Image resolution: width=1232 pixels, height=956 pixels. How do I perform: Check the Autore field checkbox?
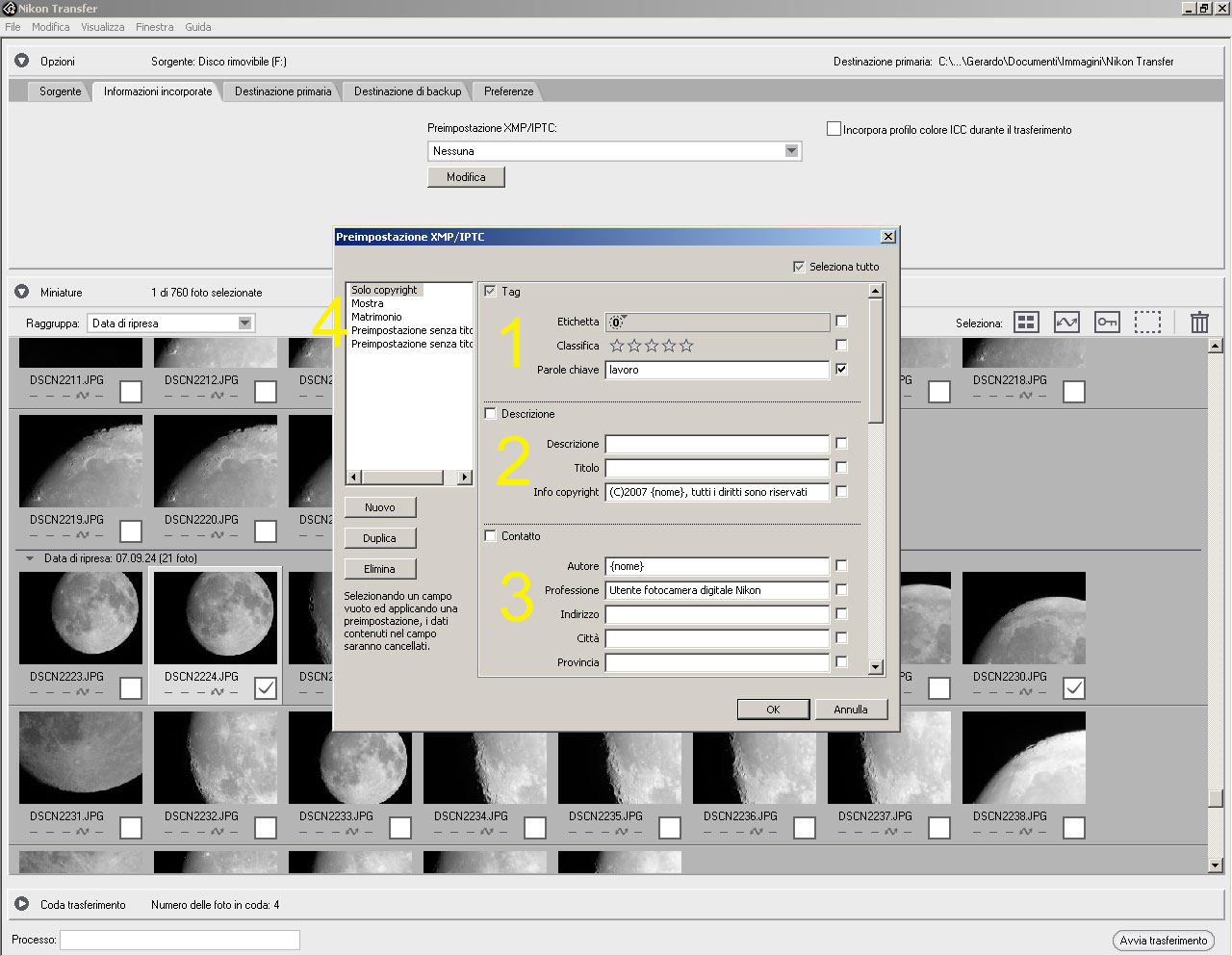(841, 566)
